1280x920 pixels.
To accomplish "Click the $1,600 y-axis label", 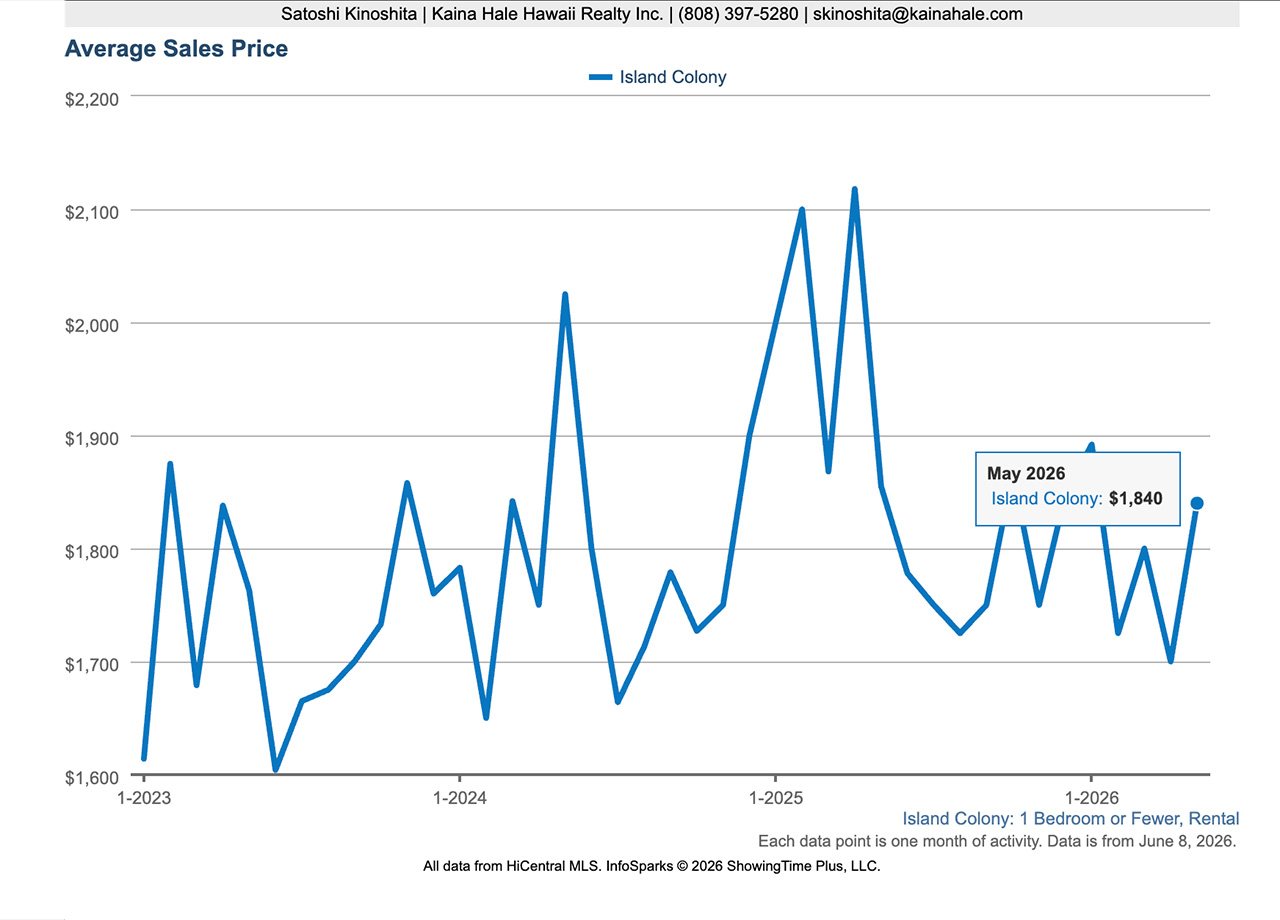I will [x=91, y=776].
